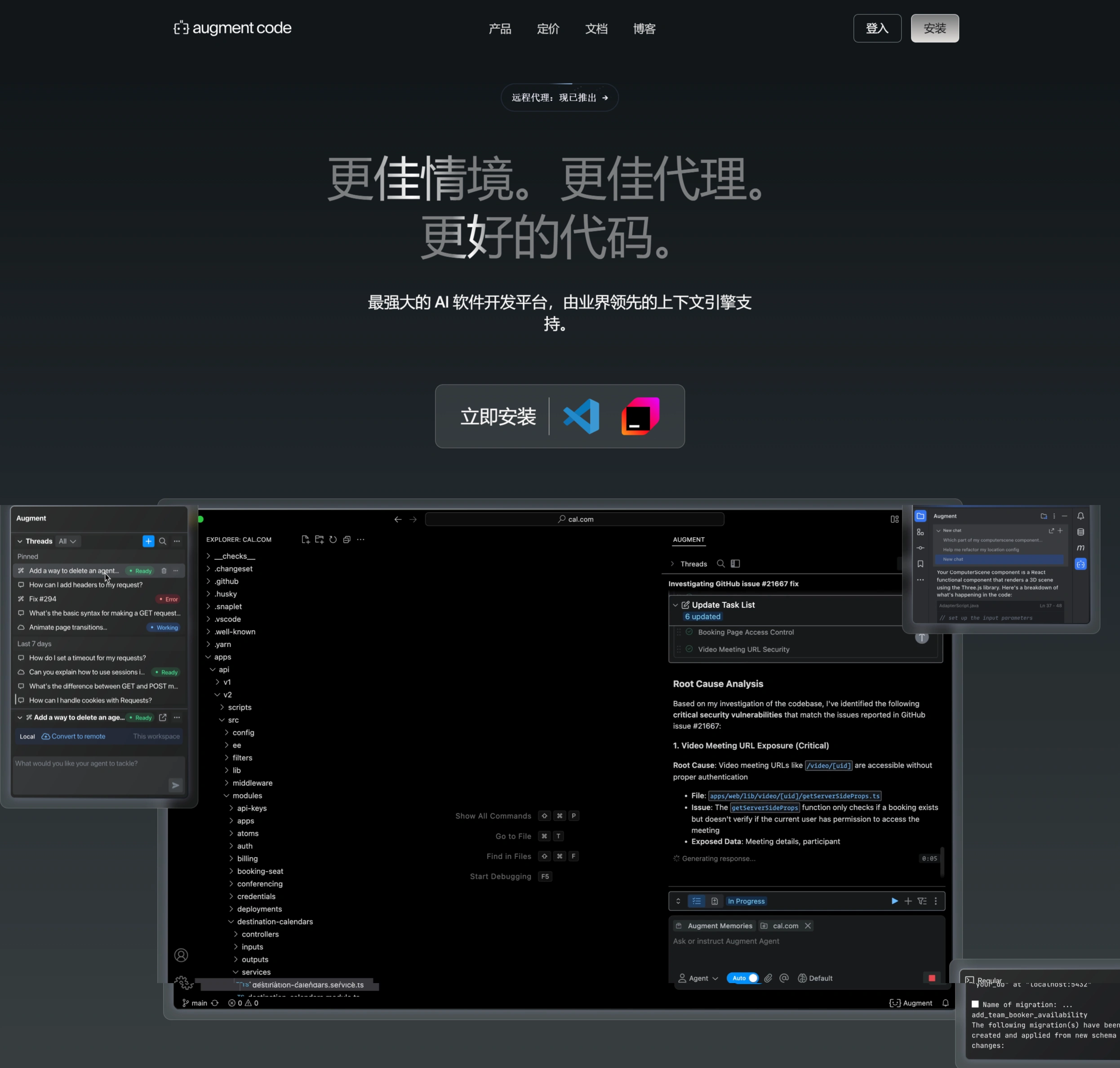Open search in the Threads panel
This screenshot has height=1068, width=1120.
coord(162,541)
